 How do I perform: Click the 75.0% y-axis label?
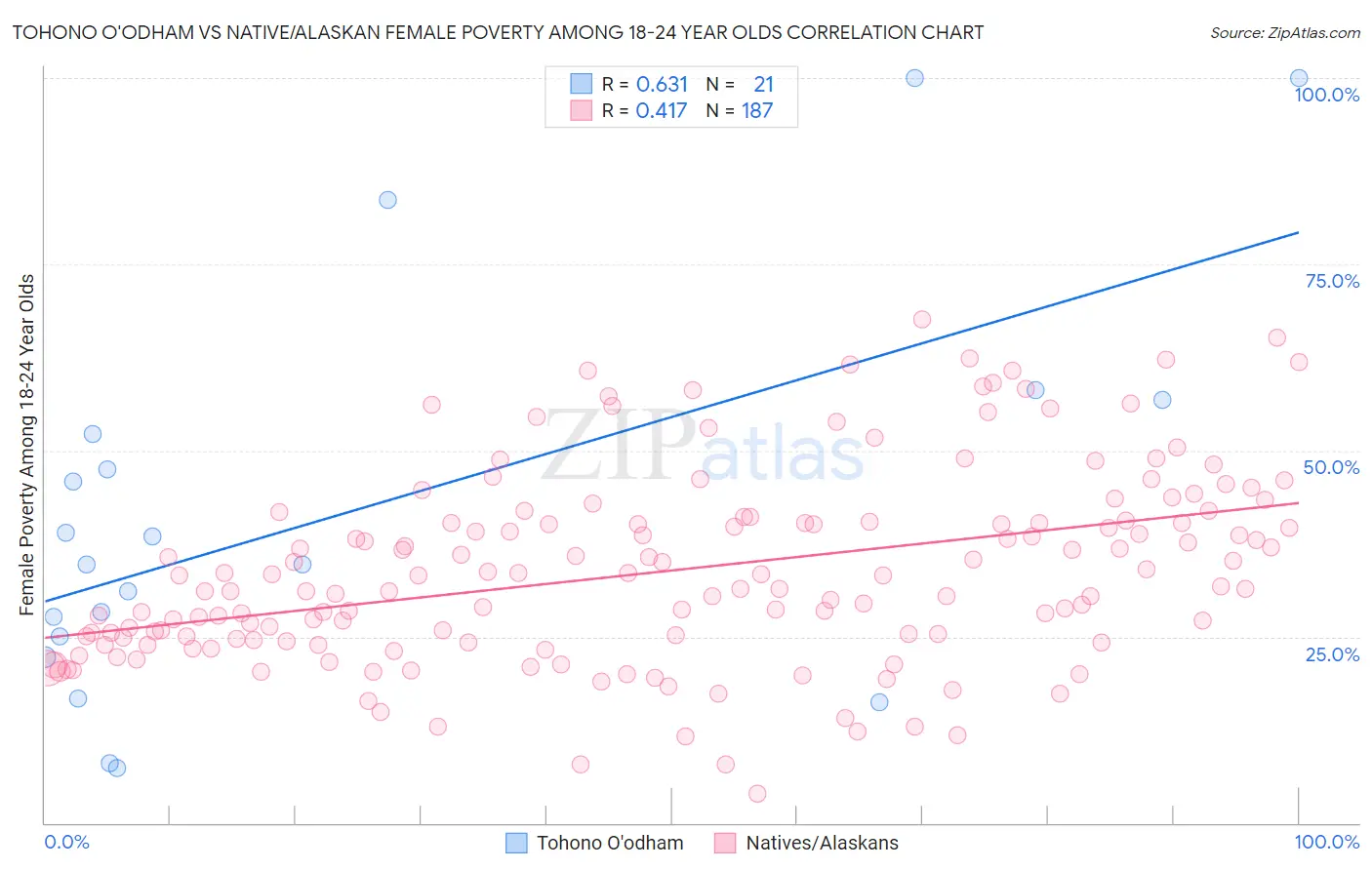point(1332,281)
